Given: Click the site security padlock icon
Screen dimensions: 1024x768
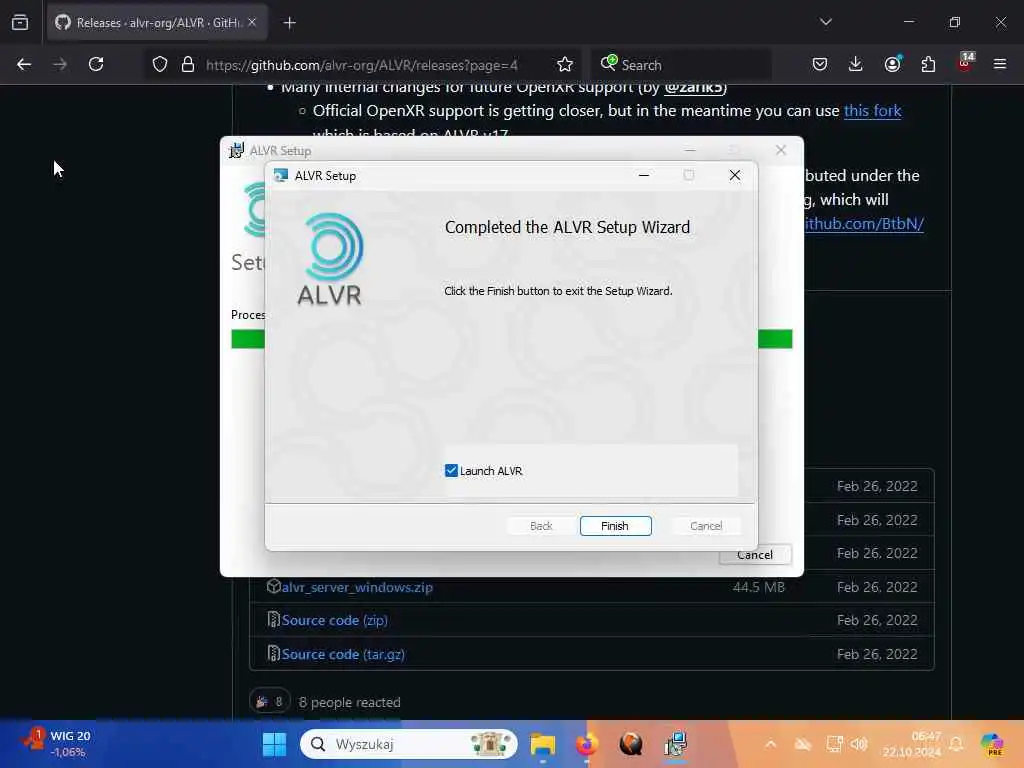Looking at the screenshot, I should point(188,65).
